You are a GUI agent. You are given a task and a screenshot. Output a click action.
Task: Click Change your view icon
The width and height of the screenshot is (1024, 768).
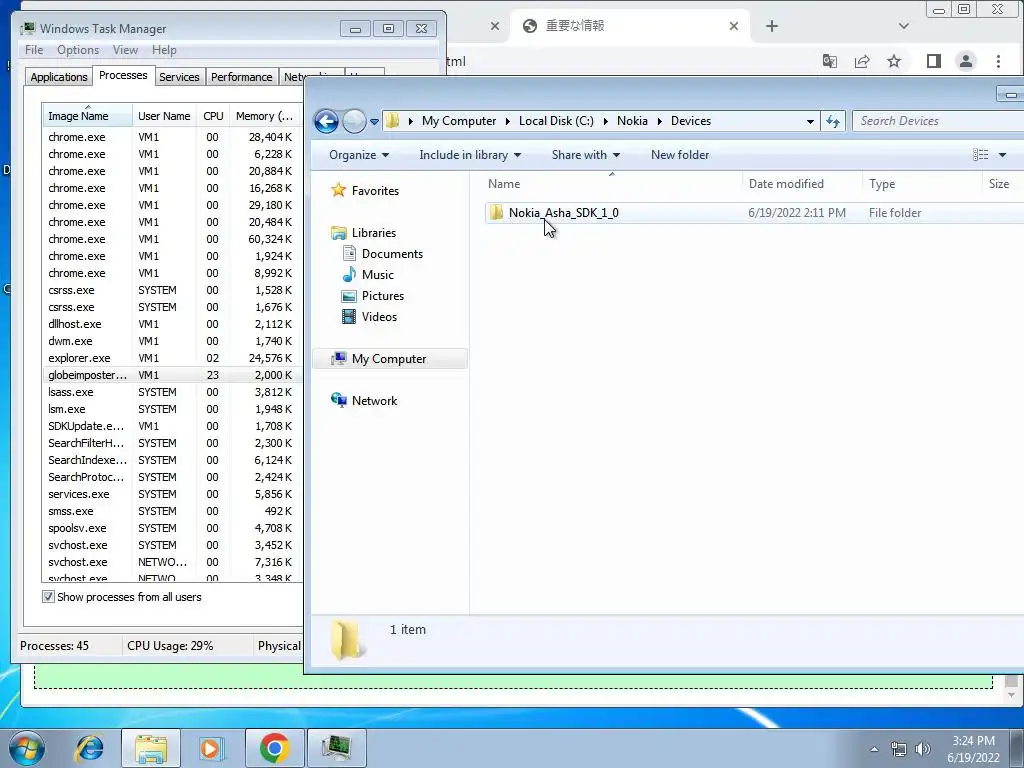tap(980, 155)
